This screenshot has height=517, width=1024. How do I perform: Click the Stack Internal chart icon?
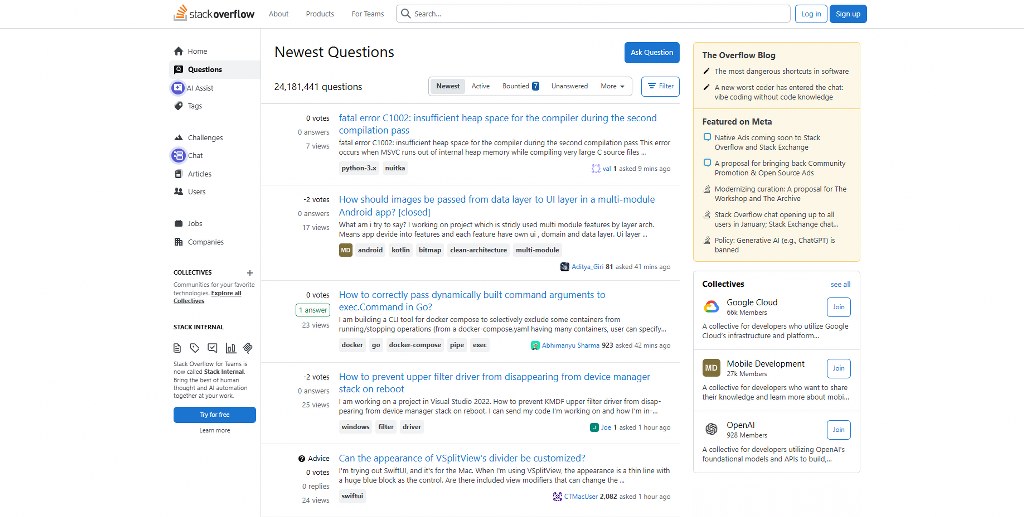[x=231, y=348]
